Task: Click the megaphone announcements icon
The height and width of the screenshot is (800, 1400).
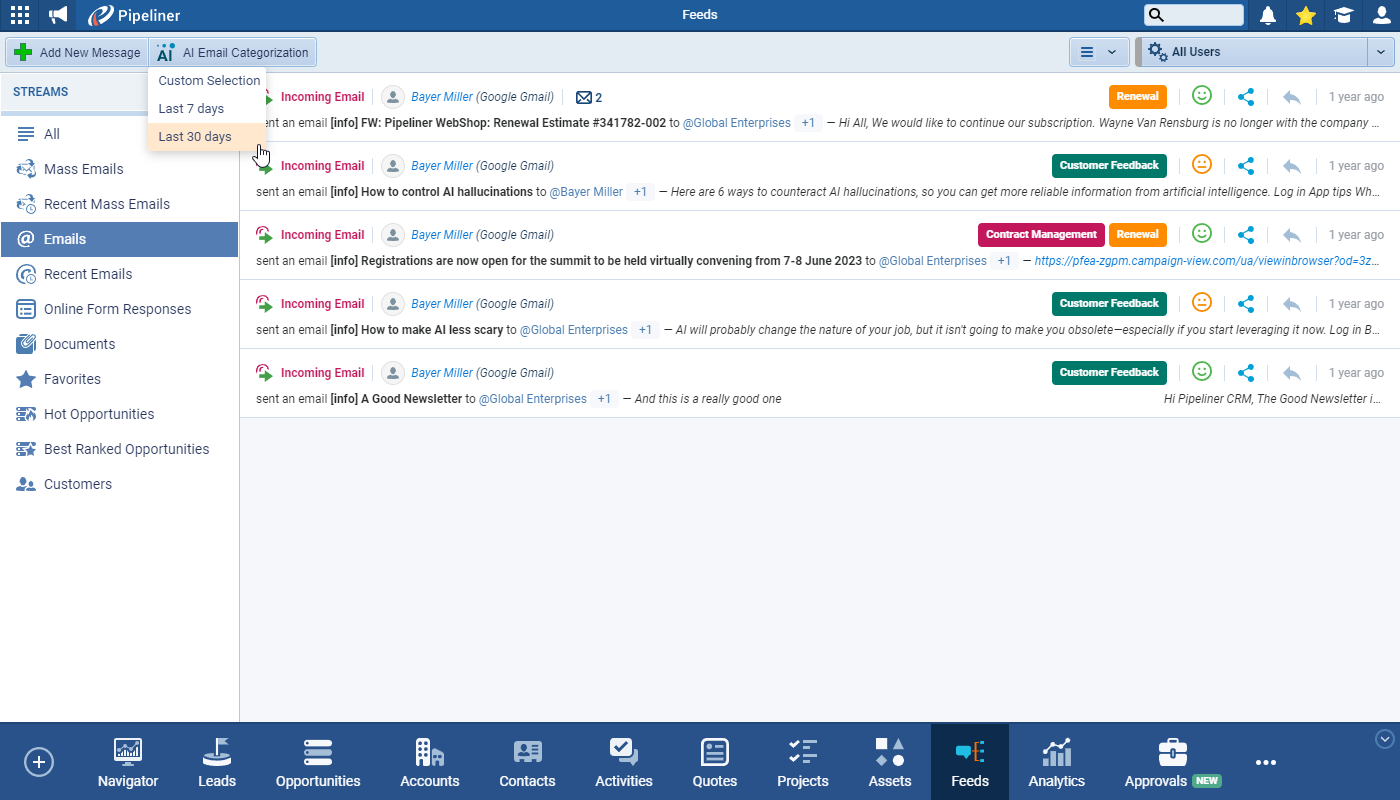Action: [x=59, y=15]
